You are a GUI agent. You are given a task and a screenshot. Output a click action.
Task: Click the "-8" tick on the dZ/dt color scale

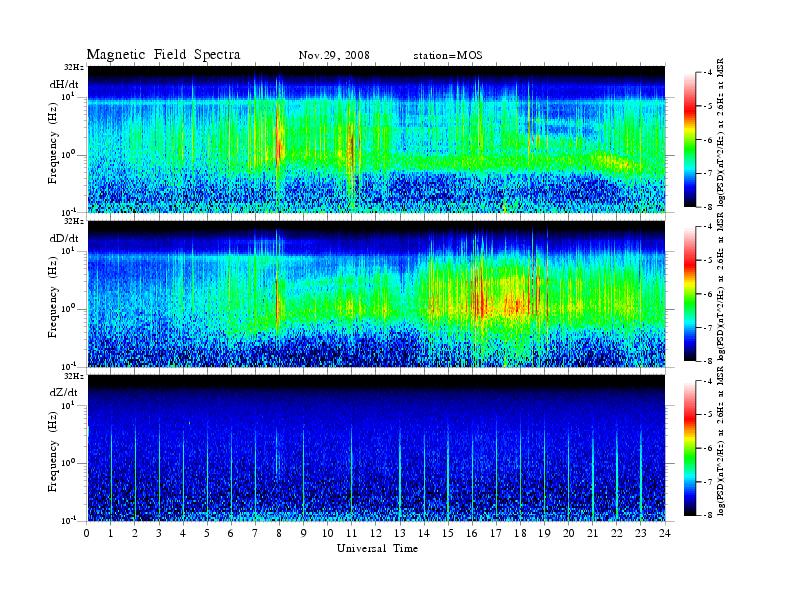tap(707, 515)
